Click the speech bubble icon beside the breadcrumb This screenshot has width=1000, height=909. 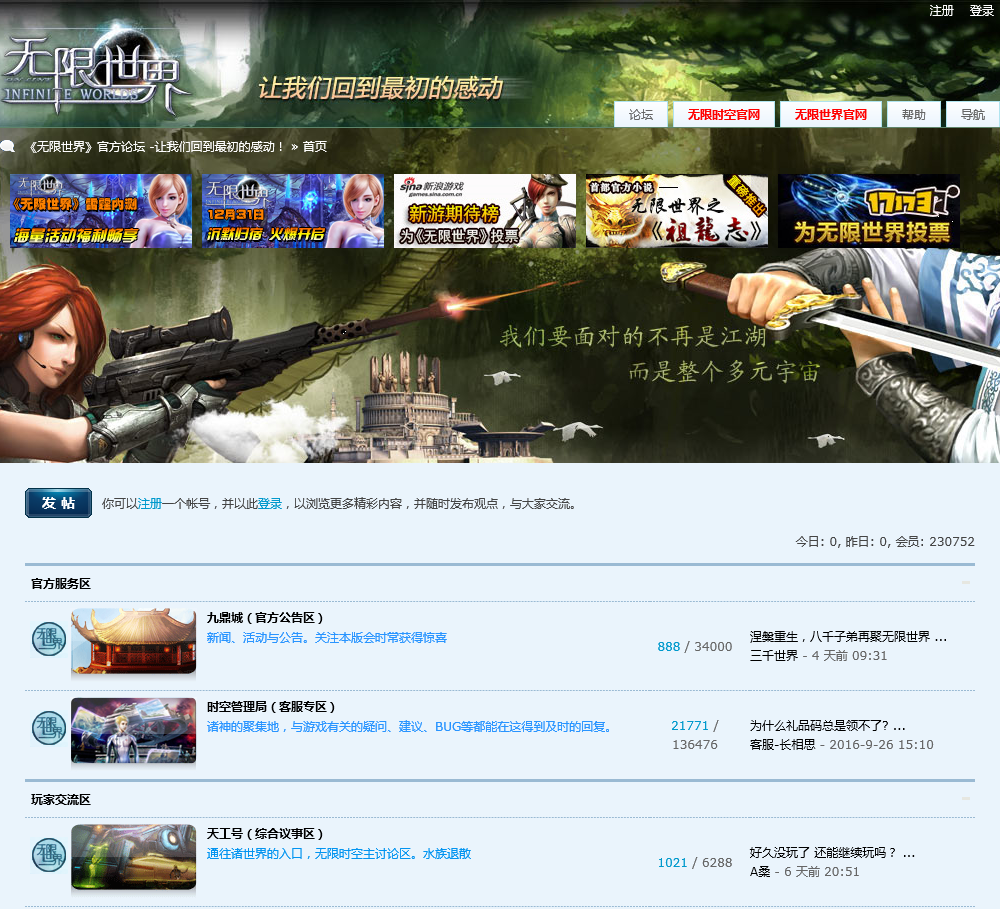8,147
